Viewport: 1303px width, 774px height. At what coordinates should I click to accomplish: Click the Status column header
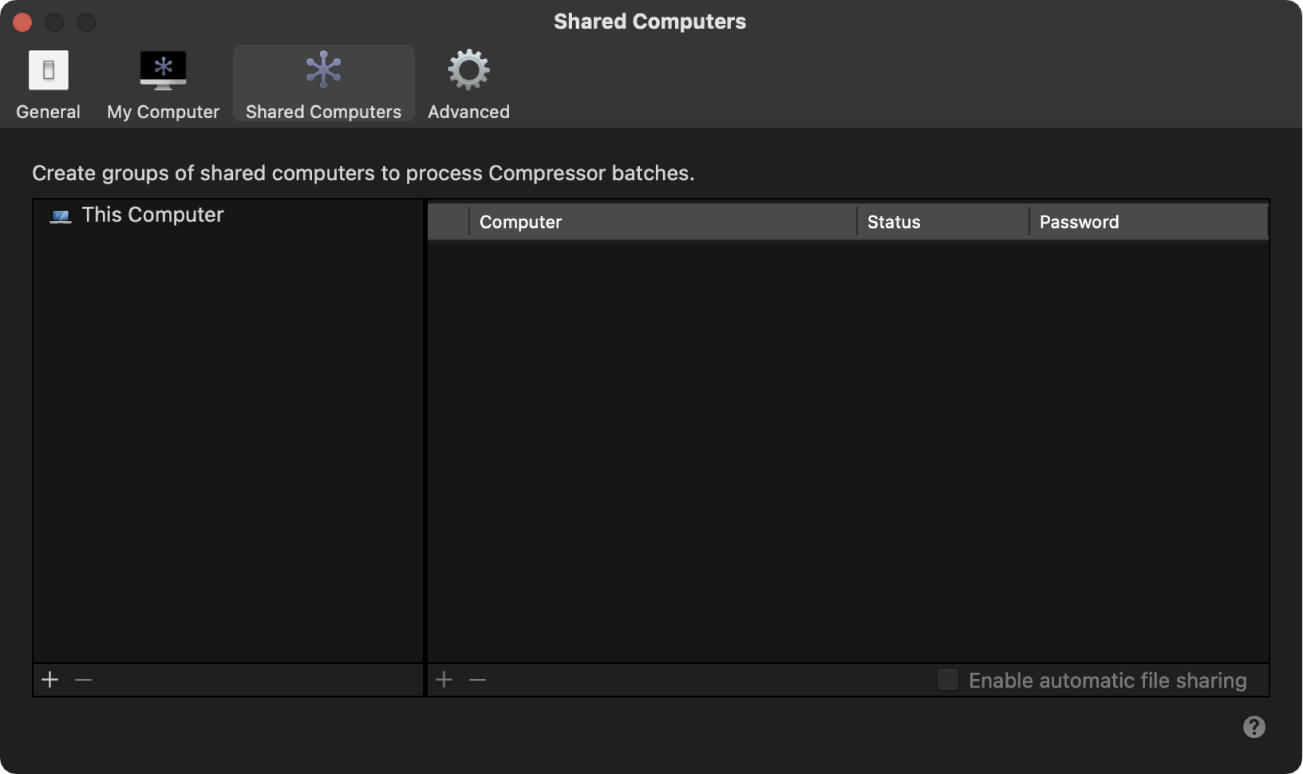(893, 221)
